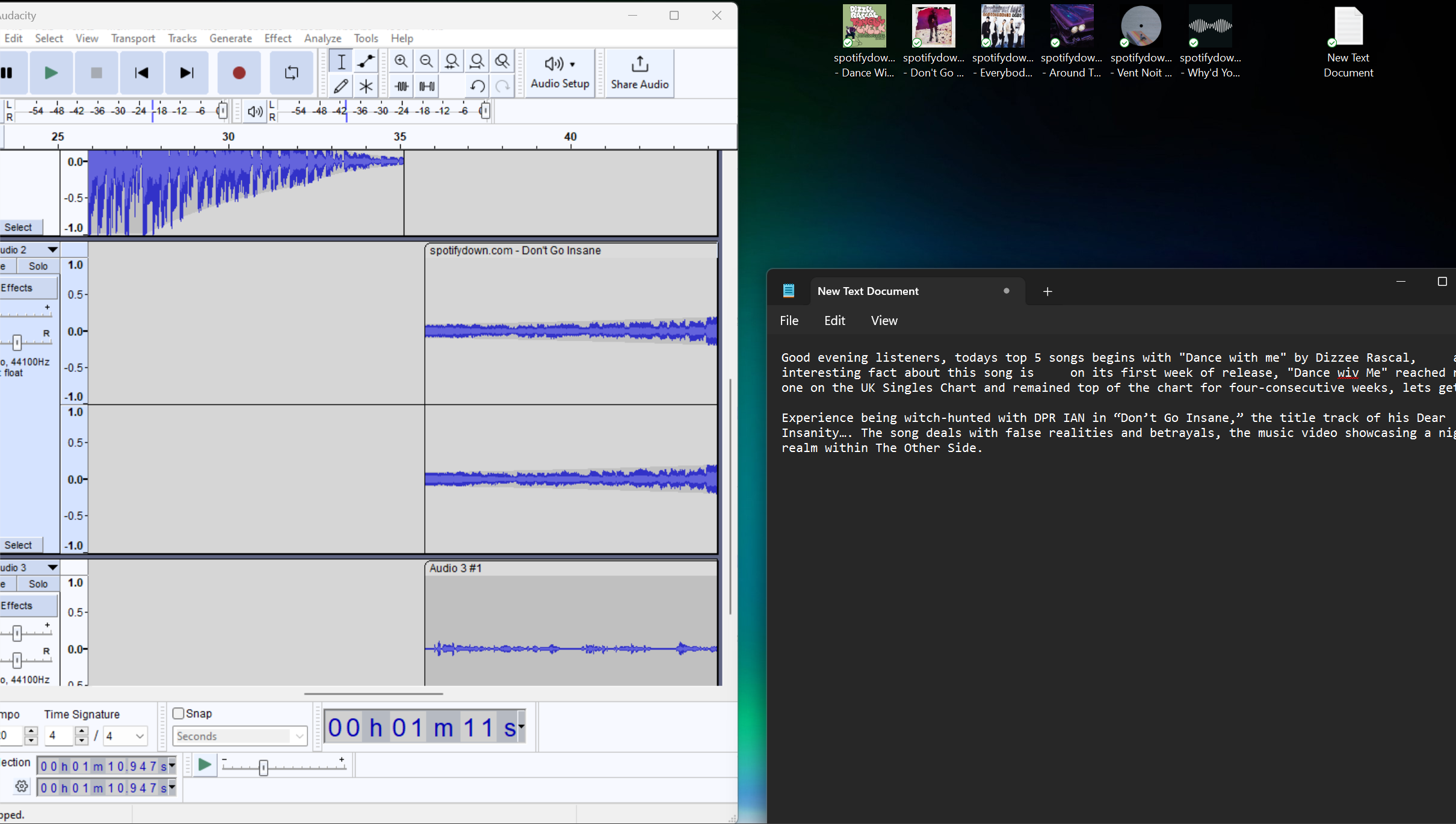Open the Audio 3 track dropdown menu
1456x824 pixels.
(52, 568)
